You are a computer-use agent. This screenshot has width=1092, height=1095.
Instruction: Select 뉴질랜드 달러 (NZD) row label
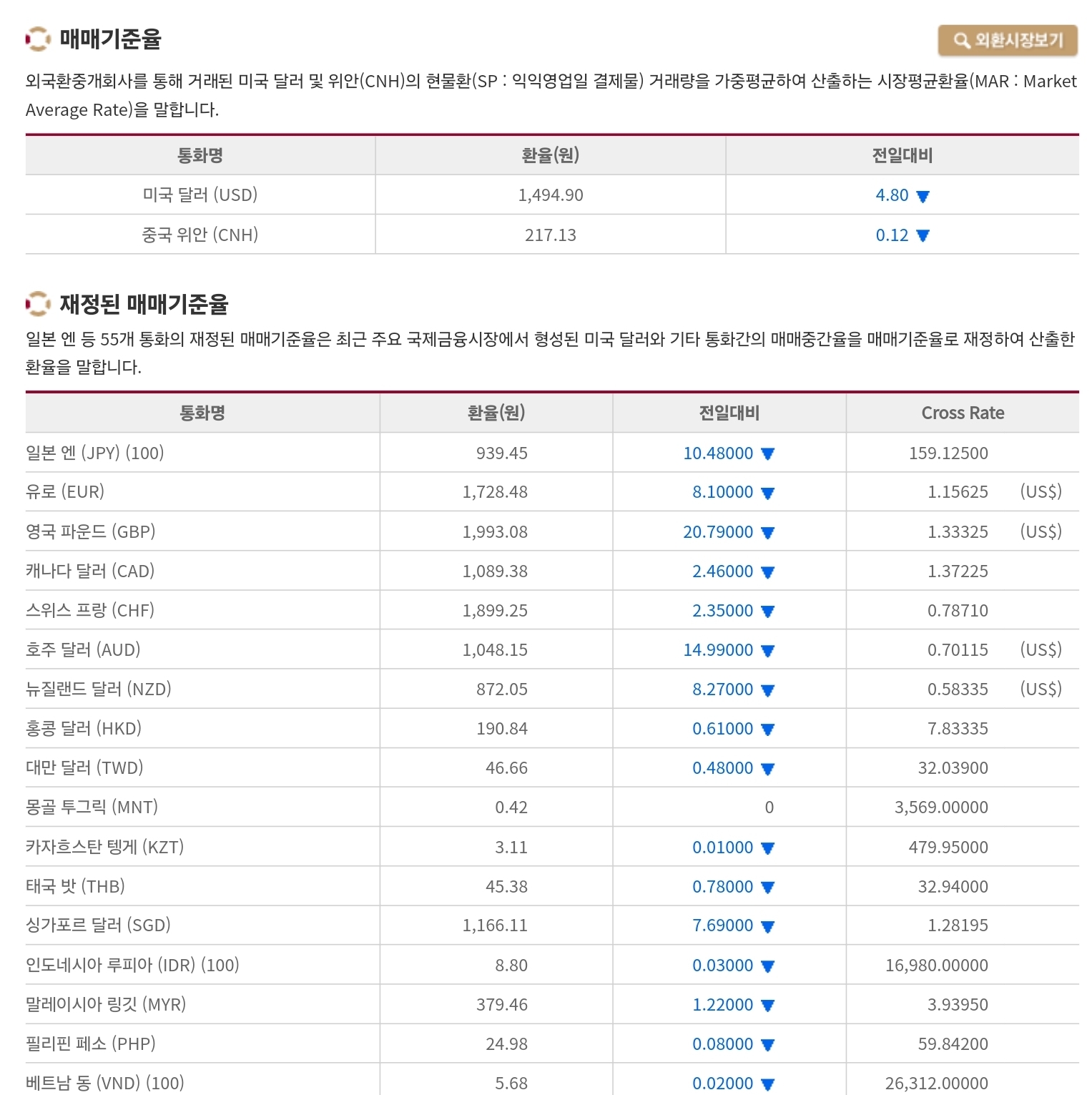click(99, 689)
